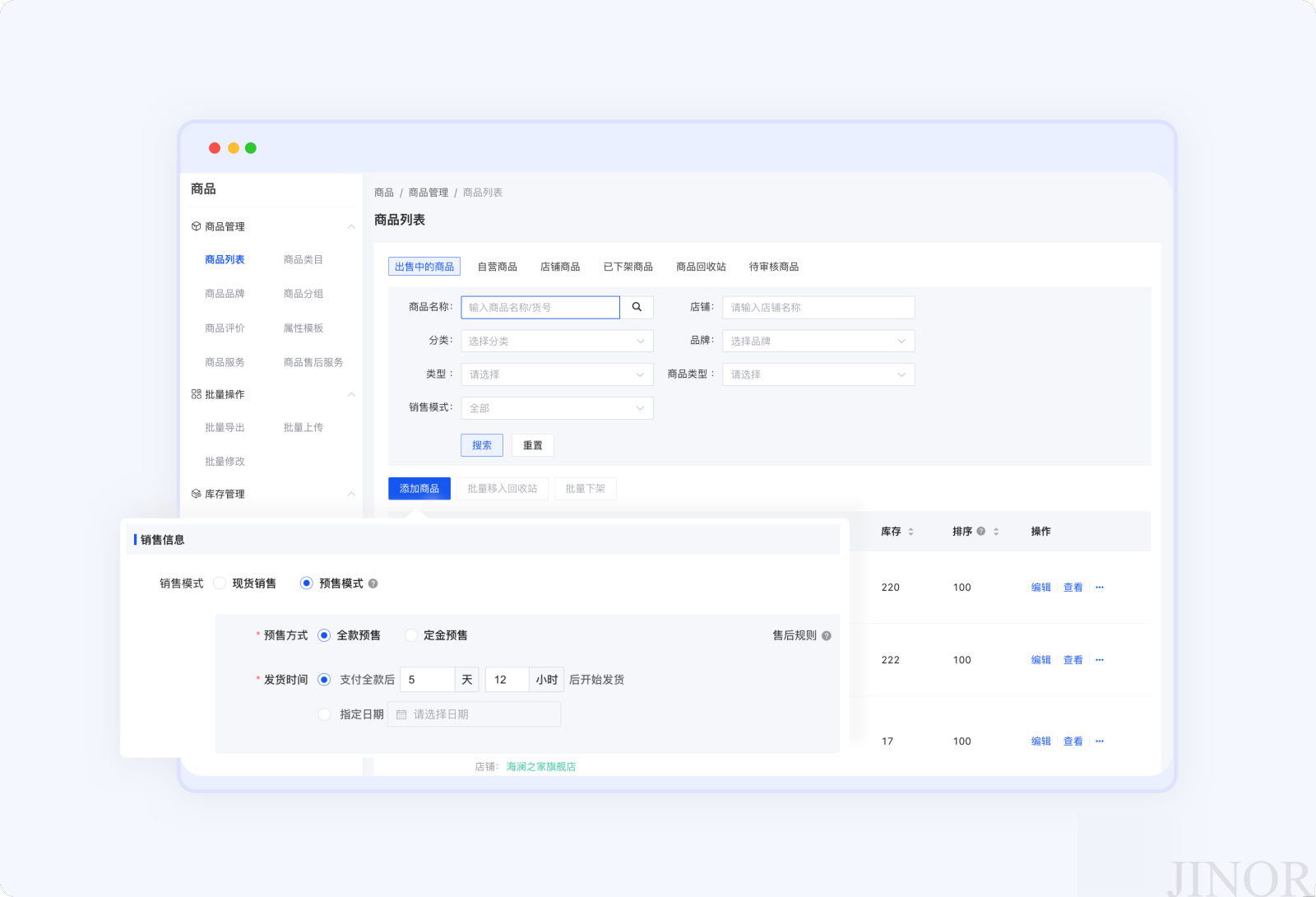Open 海澜之家旗舰店 store link

tap(541, 766)
